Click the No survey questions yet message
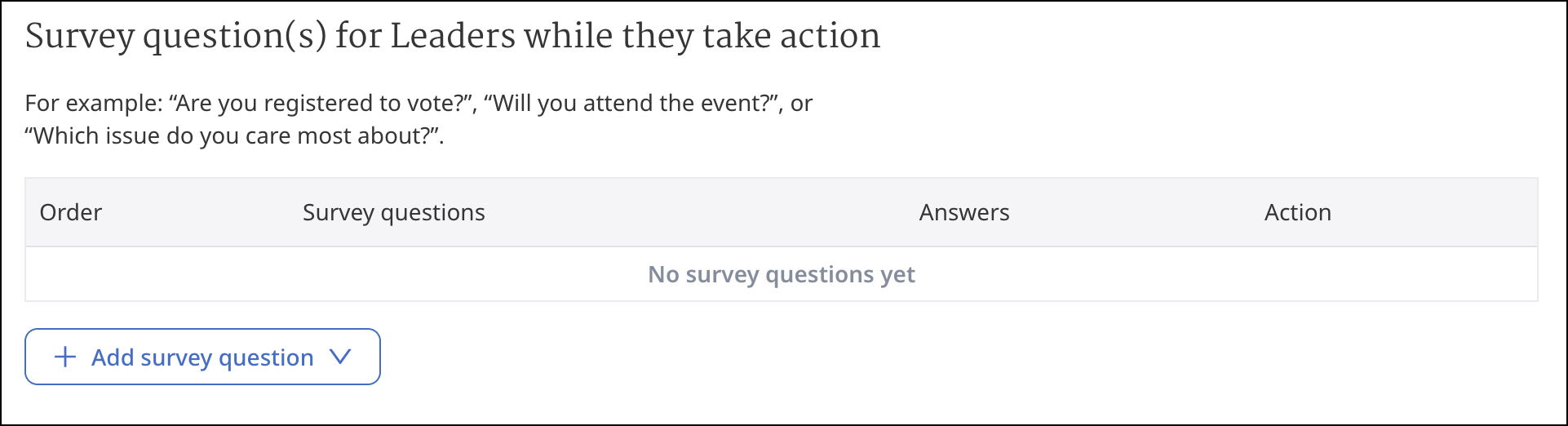This screenshot has height=426, width=1568. (781, 274)
